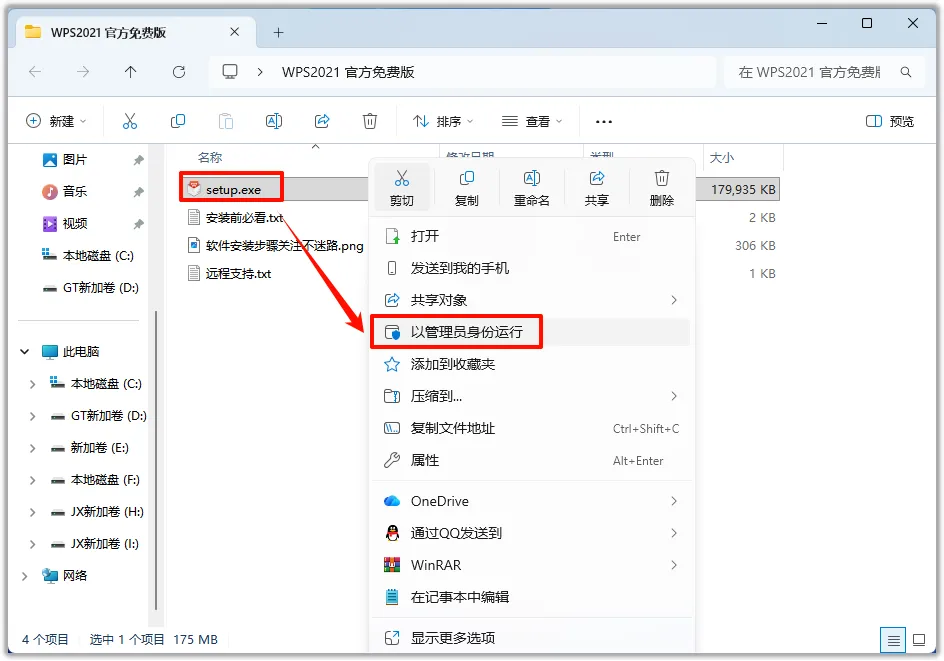Image resolution: width=944 pixels, height=661 pixels.
Task: Choose 打开 in the context menu
Action: [532, 236]
